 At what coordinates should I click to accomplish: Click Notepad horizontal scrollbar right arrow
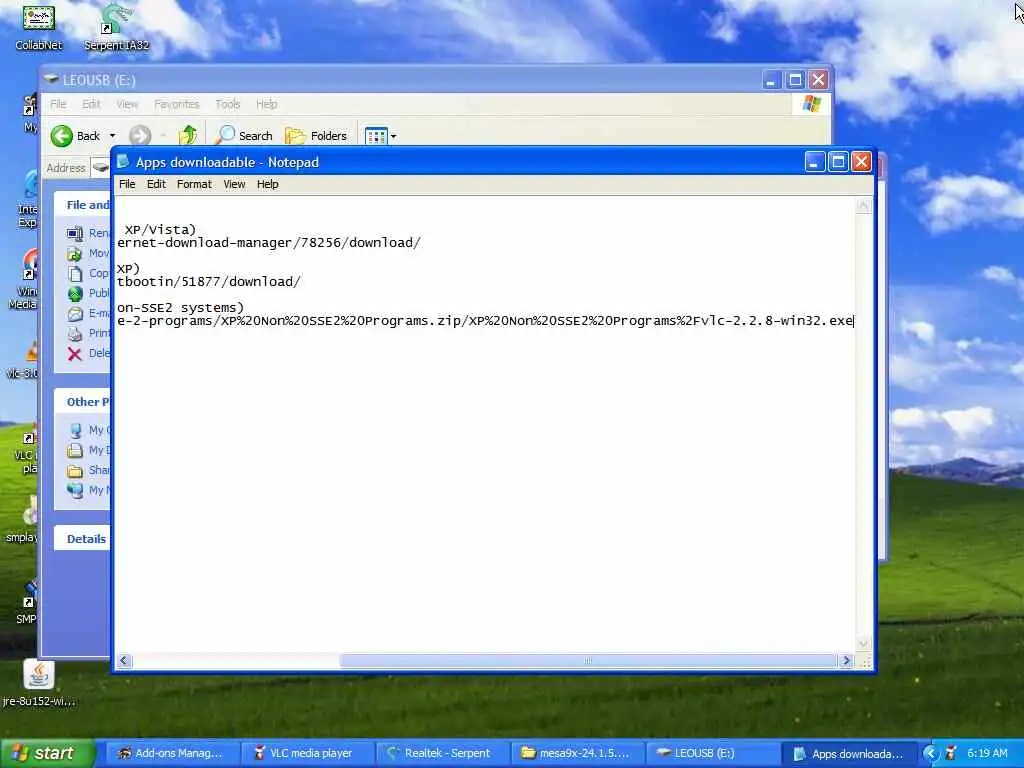click(846, 661)
